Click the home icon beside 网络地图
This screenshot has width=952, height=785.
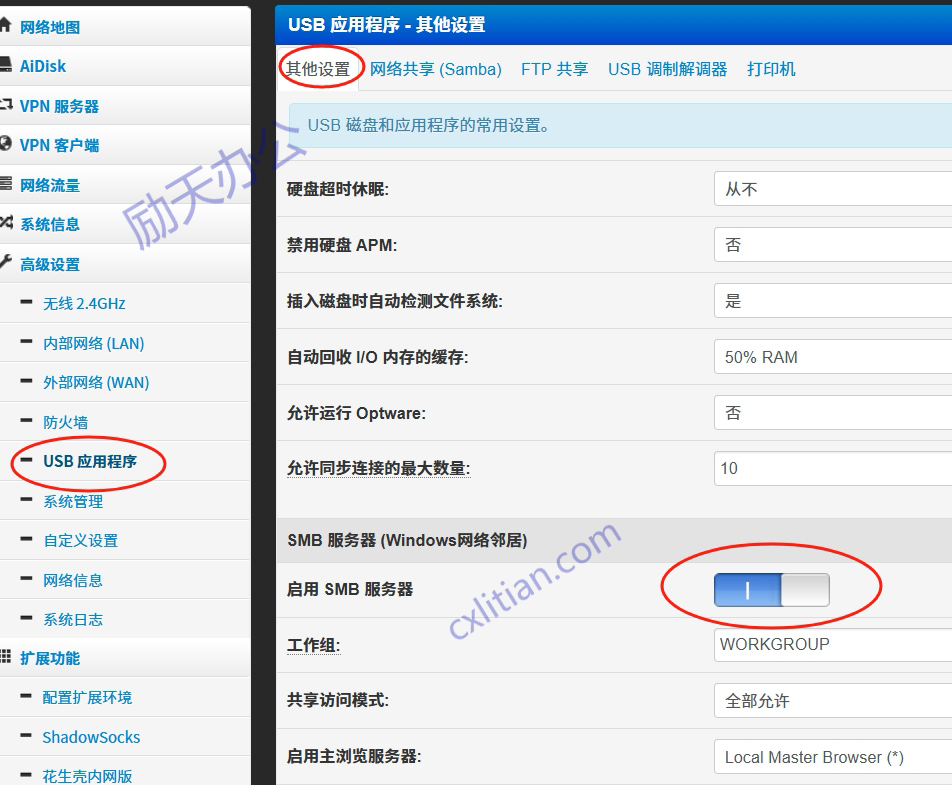[x=5, y=26]
